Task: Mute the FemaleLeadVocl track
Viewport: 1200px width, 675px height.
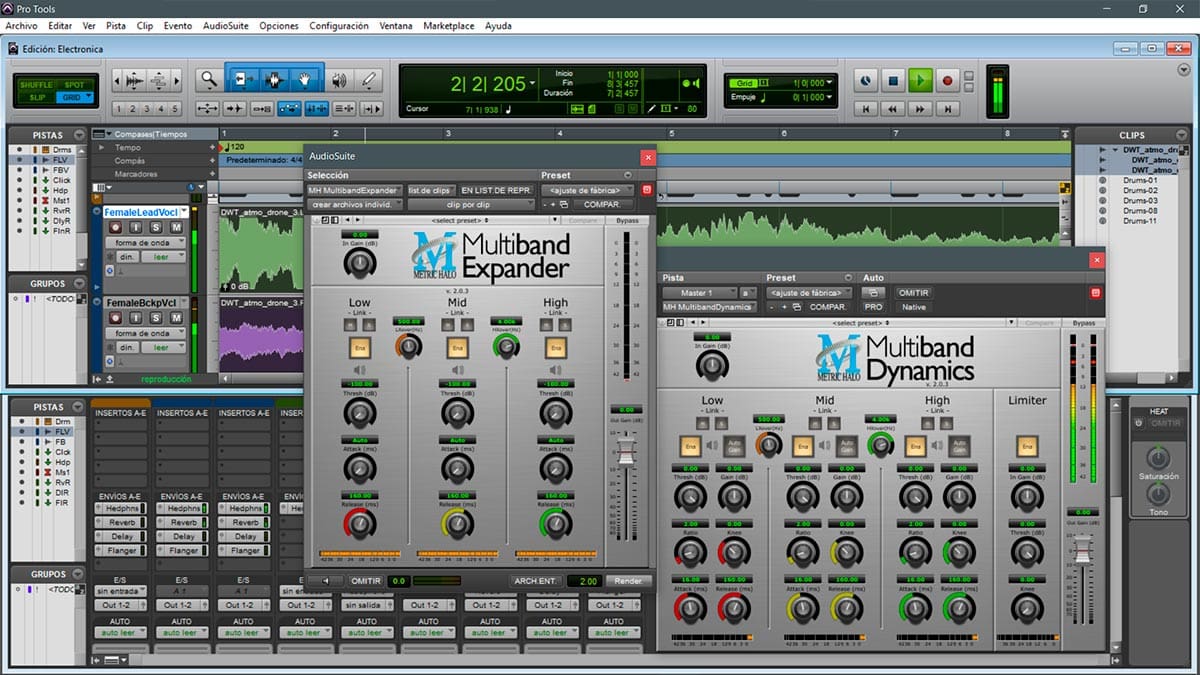Action: (176, 228)
